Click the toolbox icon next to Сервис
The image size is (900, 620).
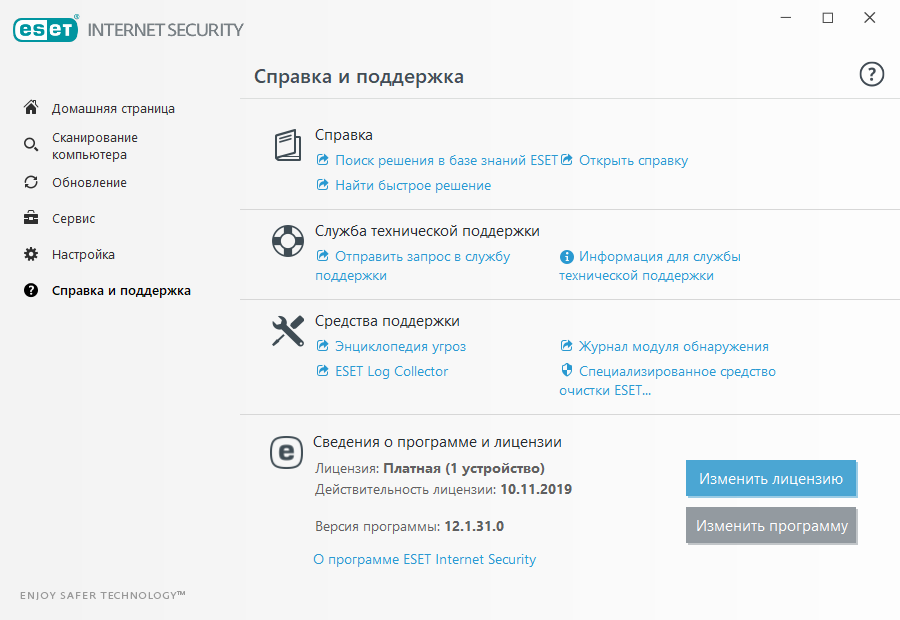[31, 218]
